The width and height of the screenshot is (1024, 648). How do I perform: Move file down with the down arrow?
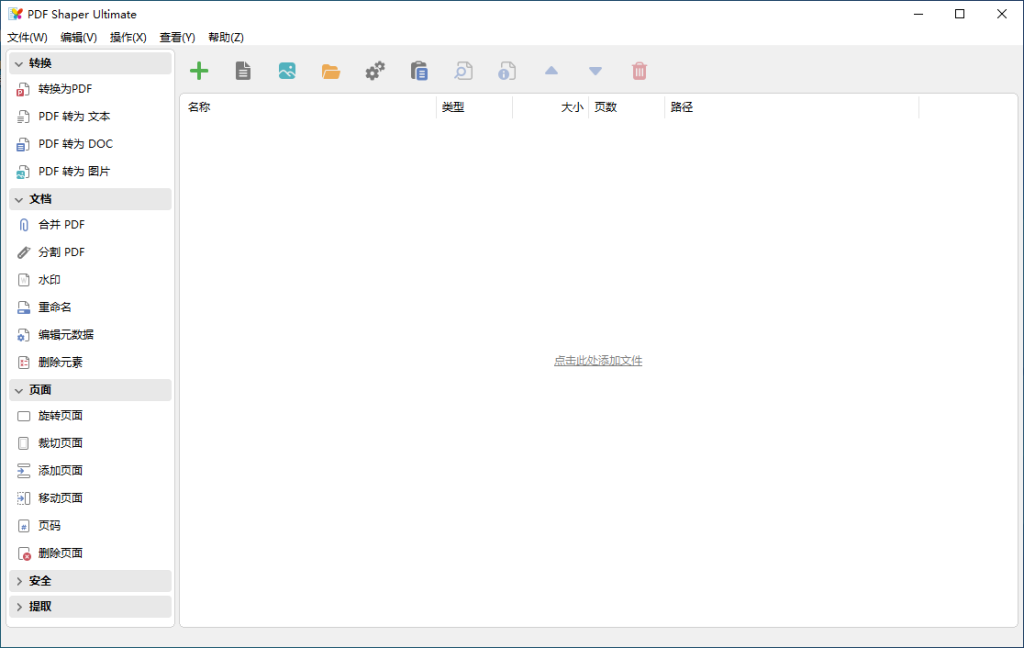pos(595,71)
